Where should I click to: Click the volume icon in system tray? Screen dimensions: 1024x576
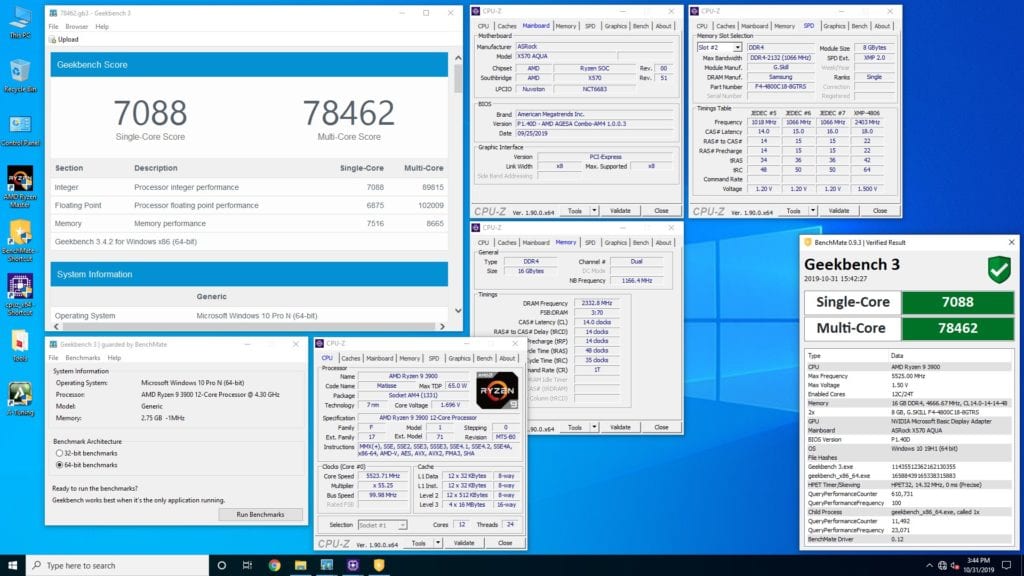coord(955,566)
